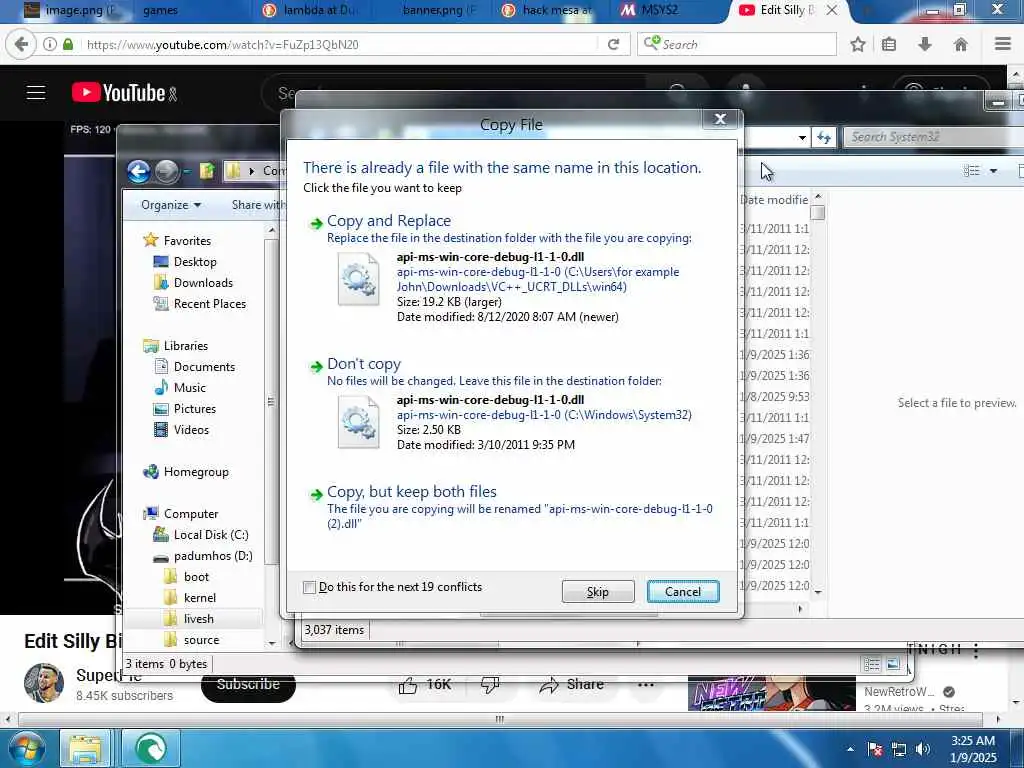Screen dimensions: 1024x768
Task: Select Homegroup in sidebar
Action: [x=196, y=472]
